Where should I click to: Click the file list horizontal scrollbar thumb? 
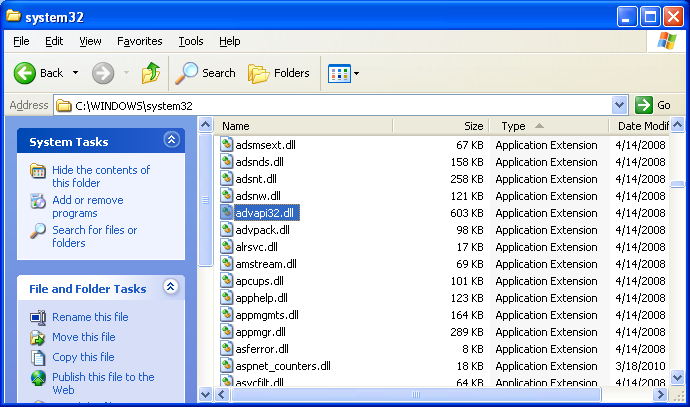tap(416, 394)
